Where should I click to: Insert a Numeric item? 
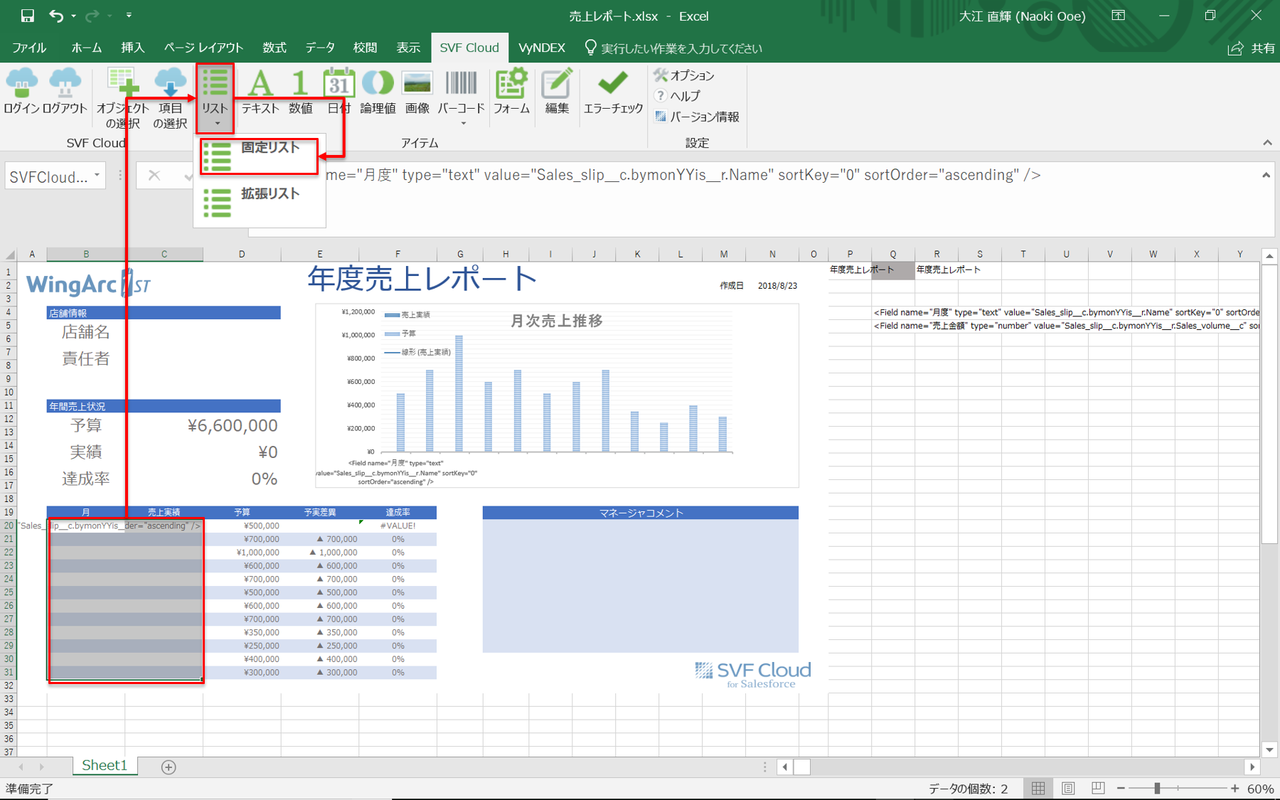coord(300,91)
